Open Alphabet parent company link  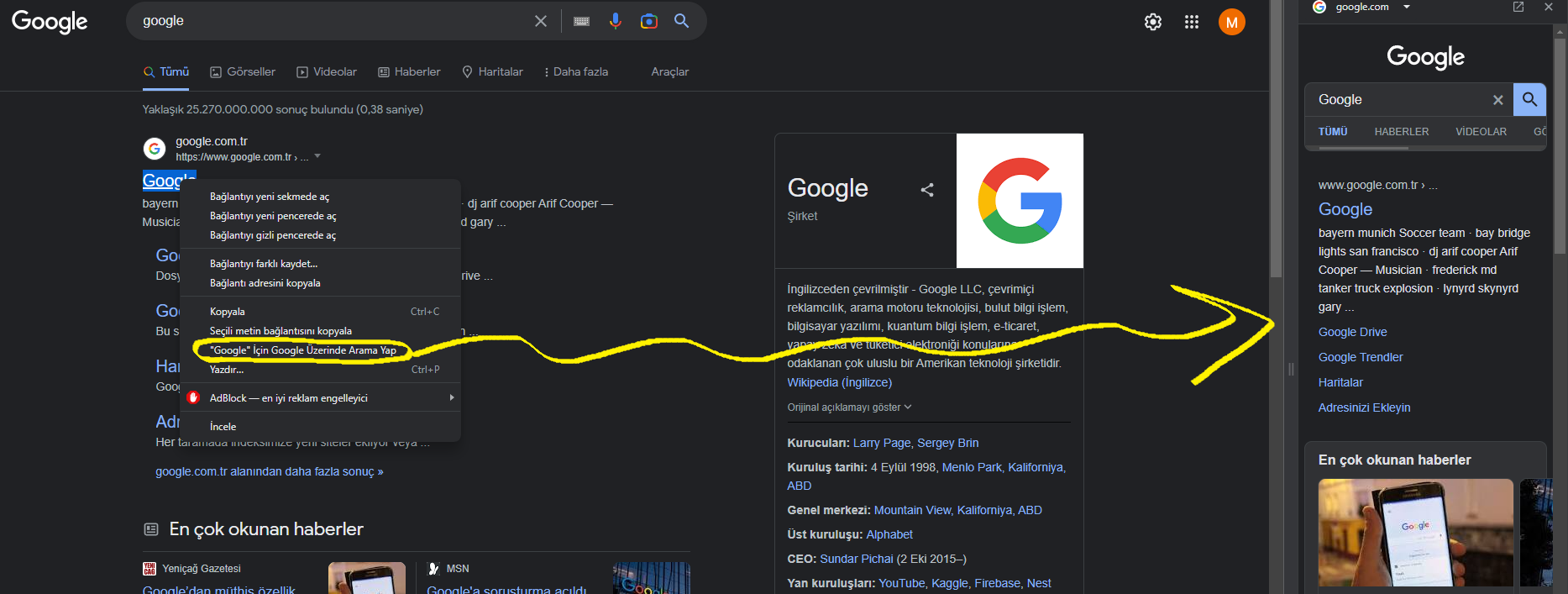coord(889,534)
